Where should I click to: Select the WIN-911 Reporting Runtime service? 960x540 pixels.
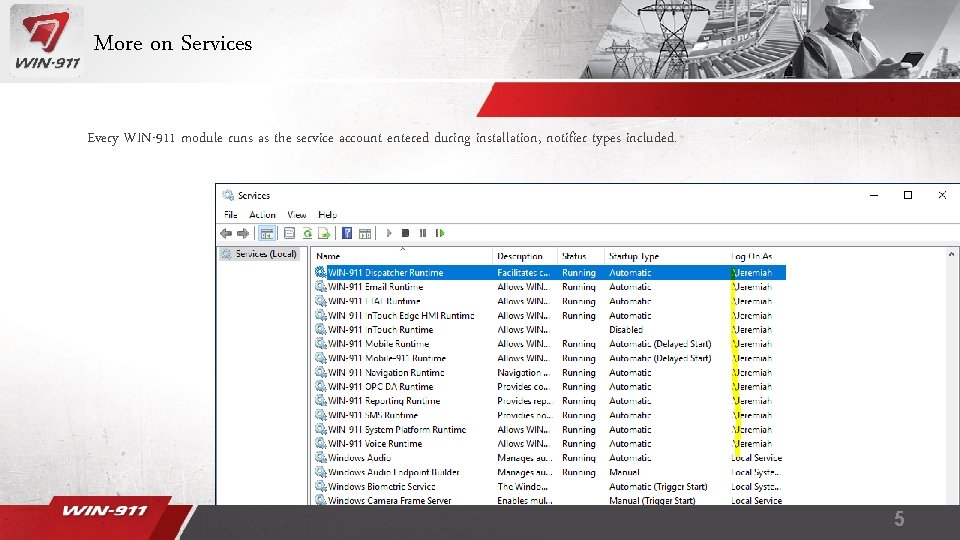(x=384, y=400)
